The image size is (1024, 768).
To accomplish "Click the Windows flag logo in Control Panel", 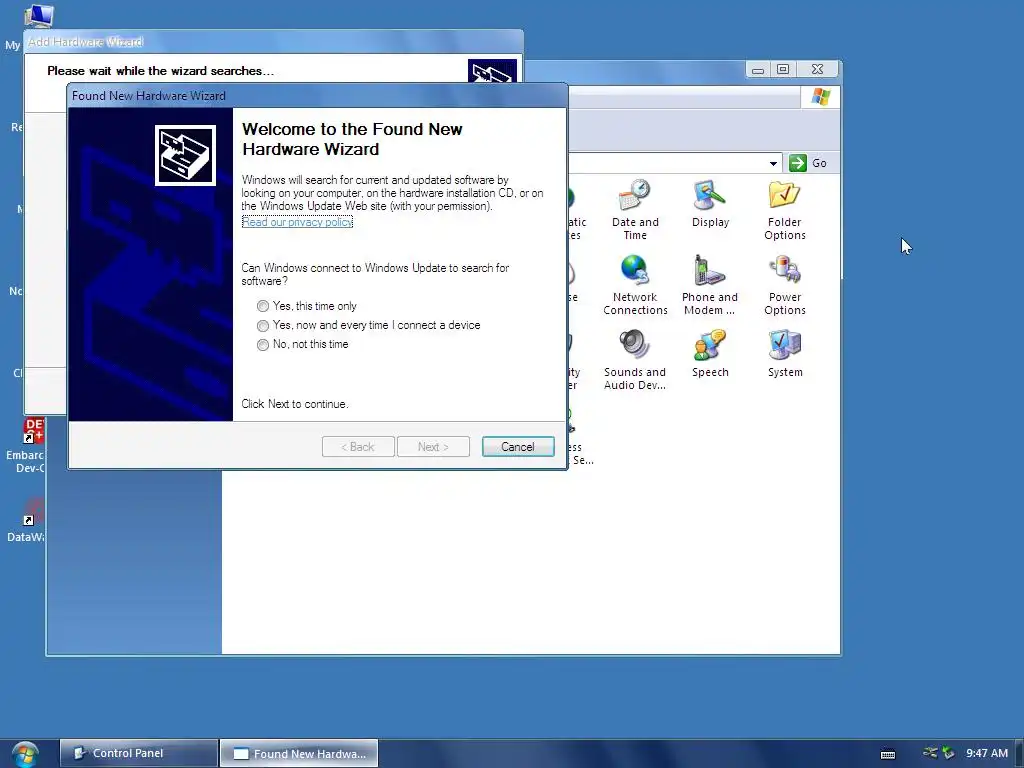I will (820, 97).
